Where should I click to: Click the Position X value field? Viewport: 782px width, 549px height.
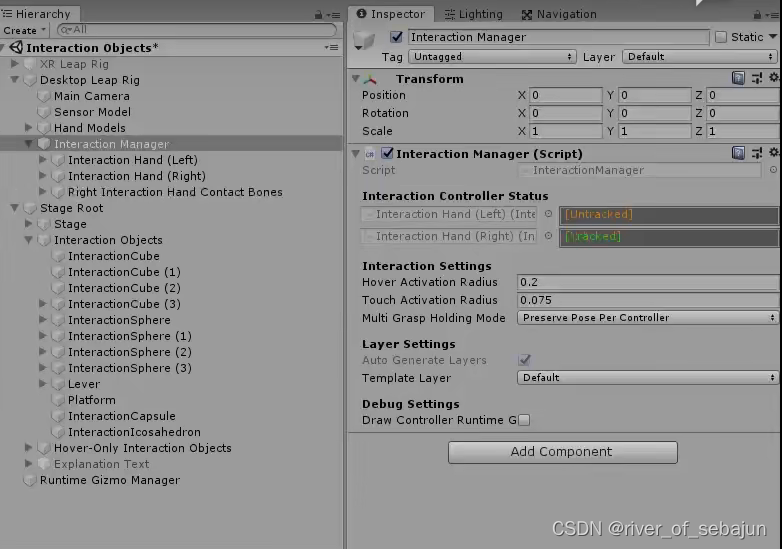pos(566,95)
